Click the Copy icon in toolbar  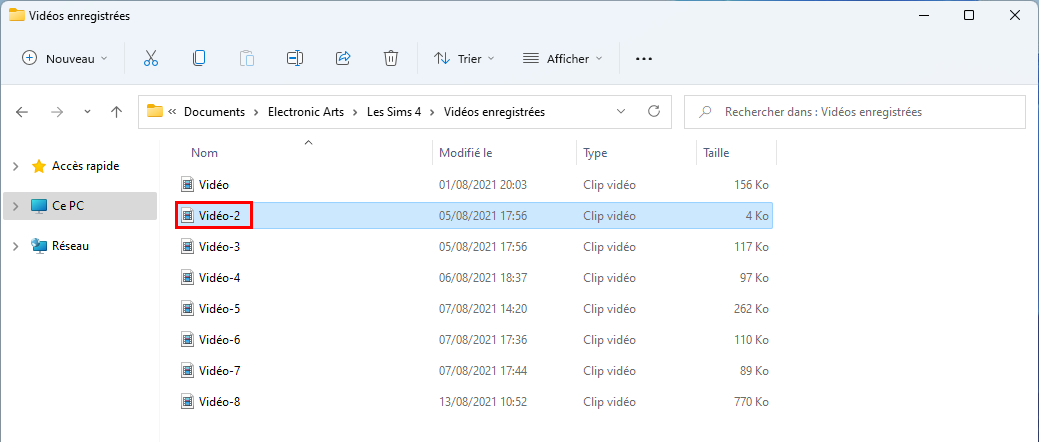pyautogui.click(x=199, y=58)
